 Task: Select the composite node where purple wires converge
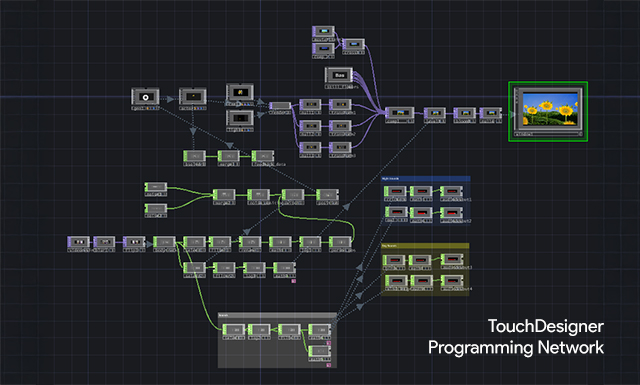coord(400,113)
